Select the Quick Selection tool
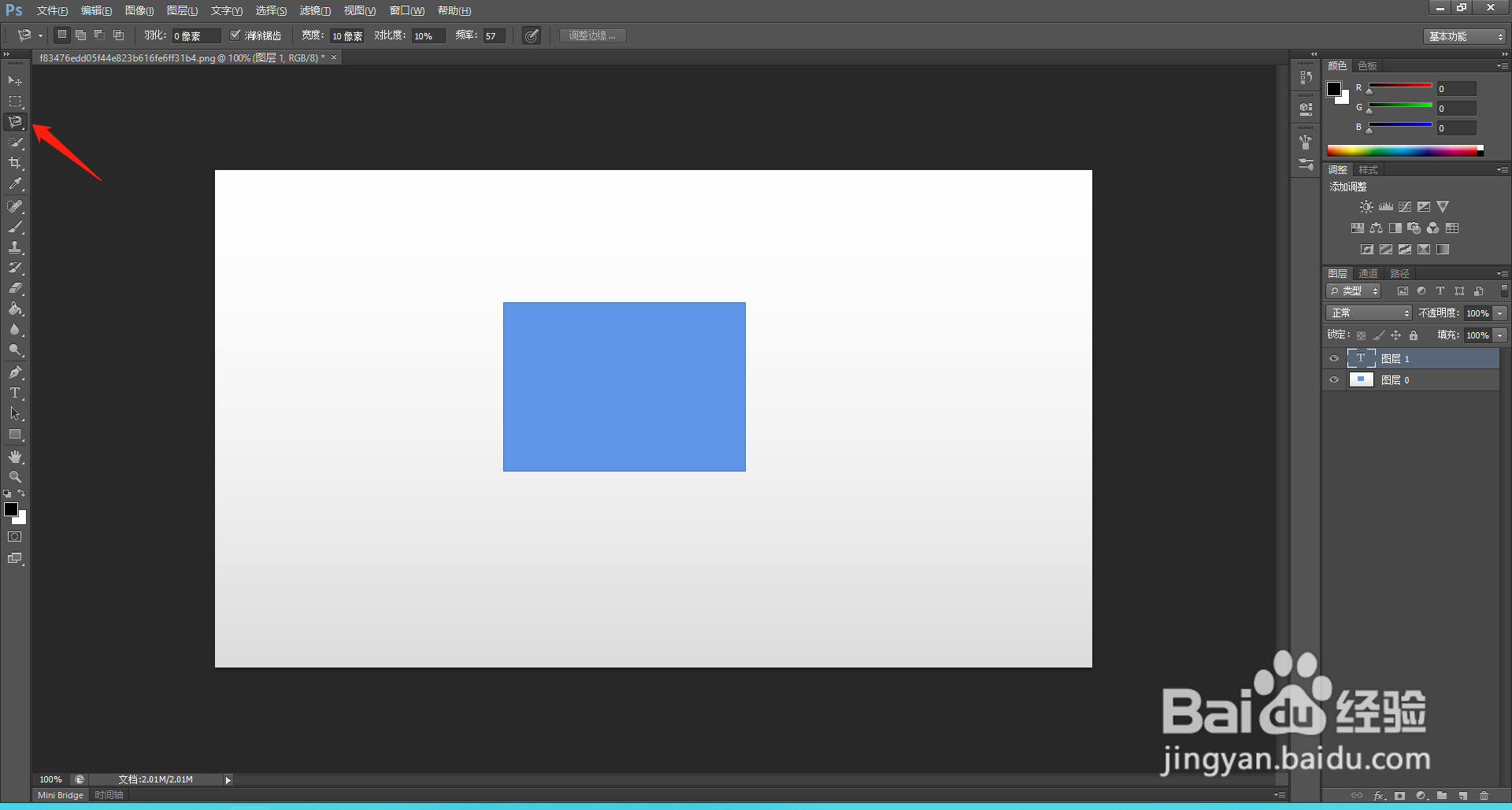 point(15,142)
